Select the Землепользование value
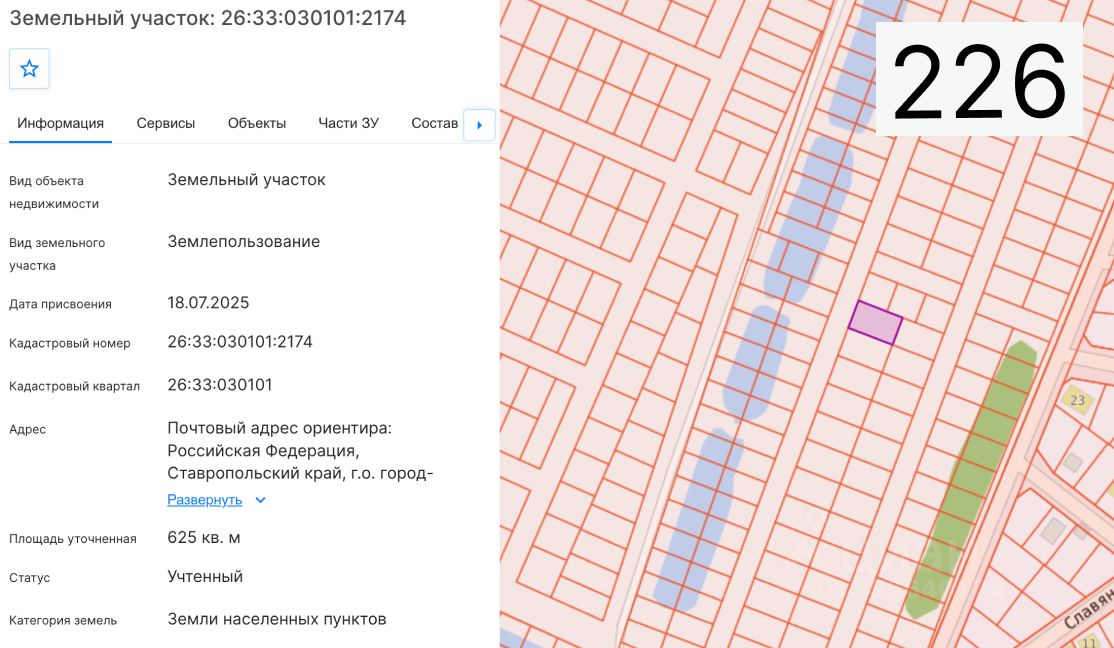The height and width of the screenshot is (648, 1114). click(x=244, y=242)
